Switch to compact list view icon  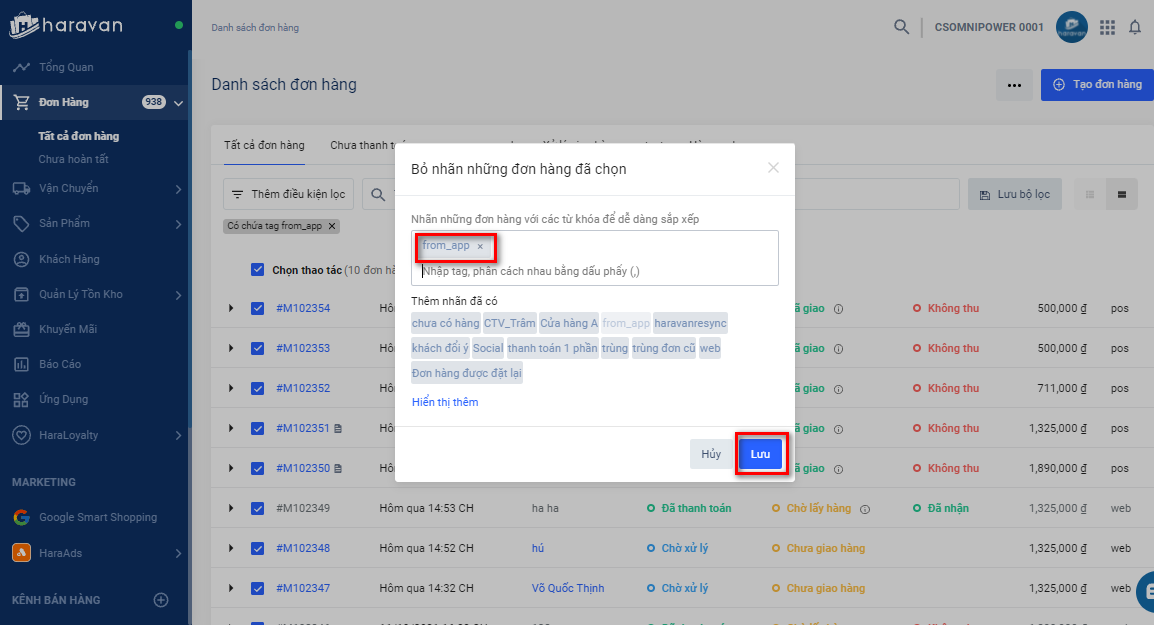pos(1090,194)
